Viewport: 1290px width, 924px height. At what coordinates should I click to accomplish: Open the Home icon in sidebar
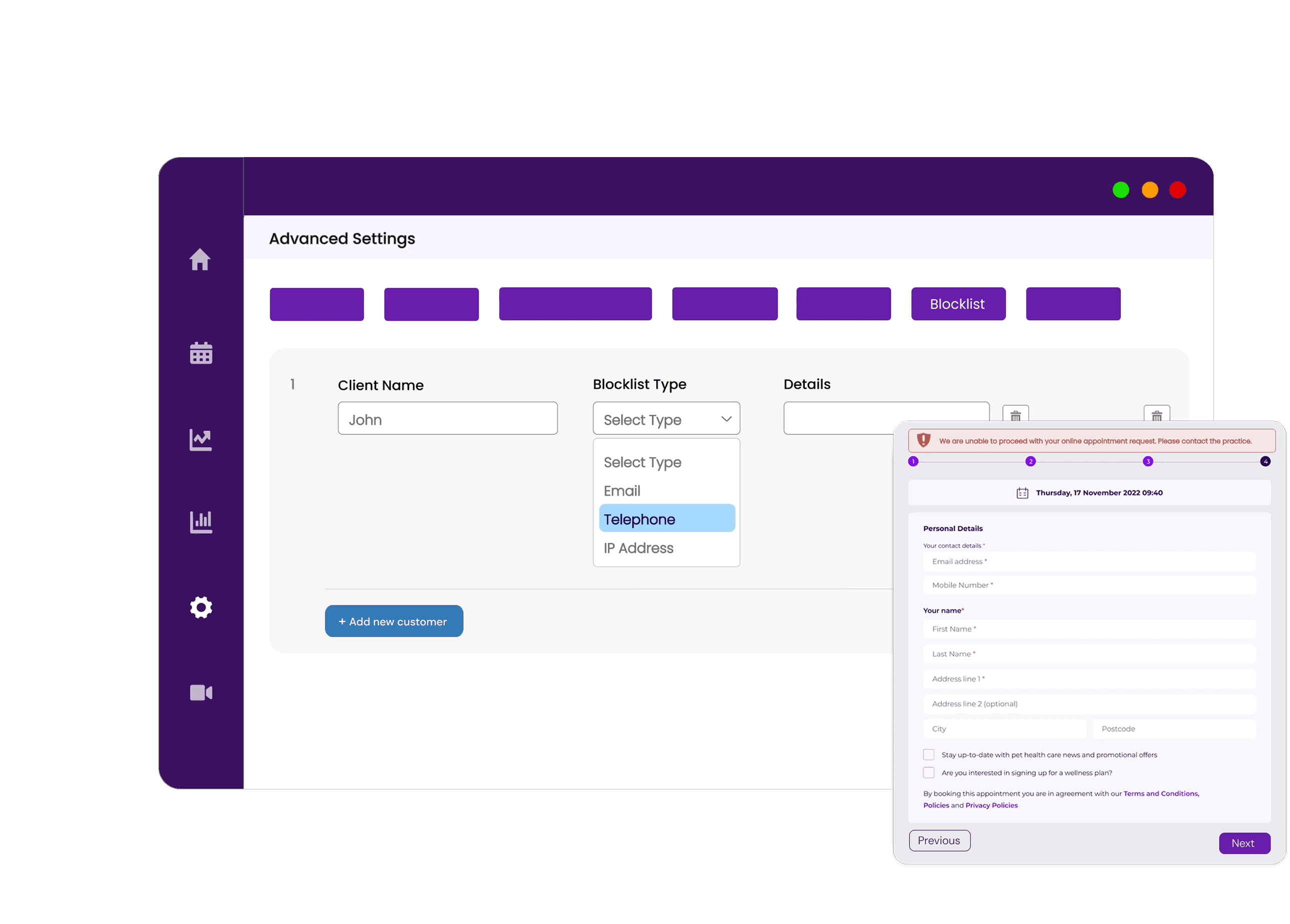click(x=200, y=260)
